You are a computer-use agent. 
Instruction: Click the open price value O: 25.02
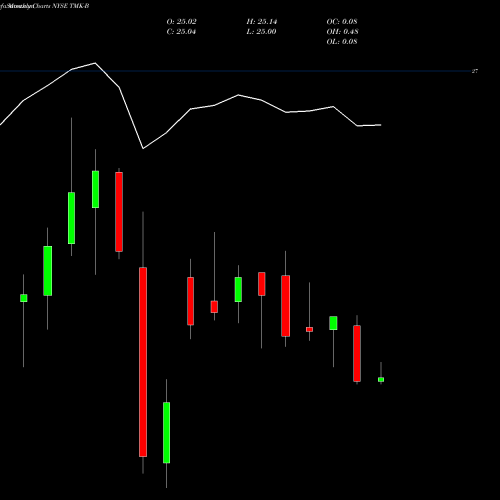181,22
